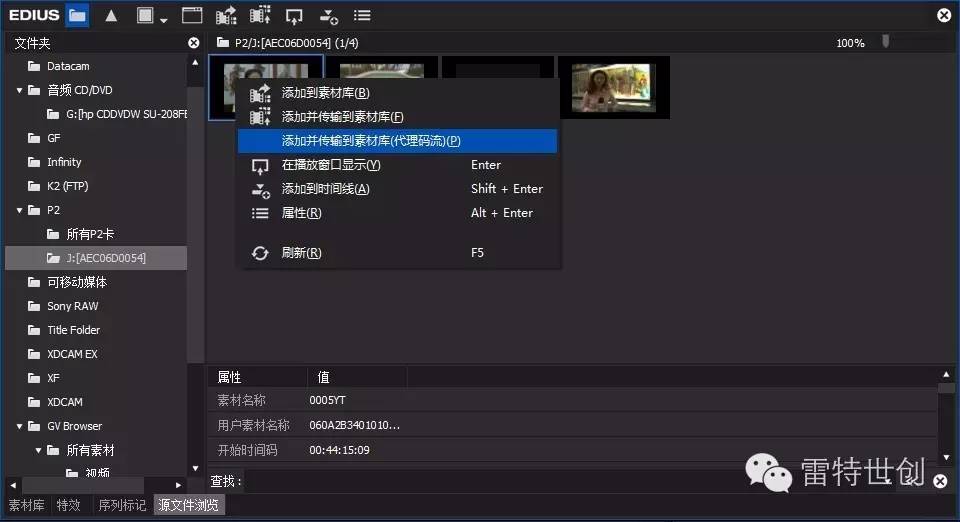
Task: Choose 添加到素材库(B) from context menu
Action: (x=397, y=93)
